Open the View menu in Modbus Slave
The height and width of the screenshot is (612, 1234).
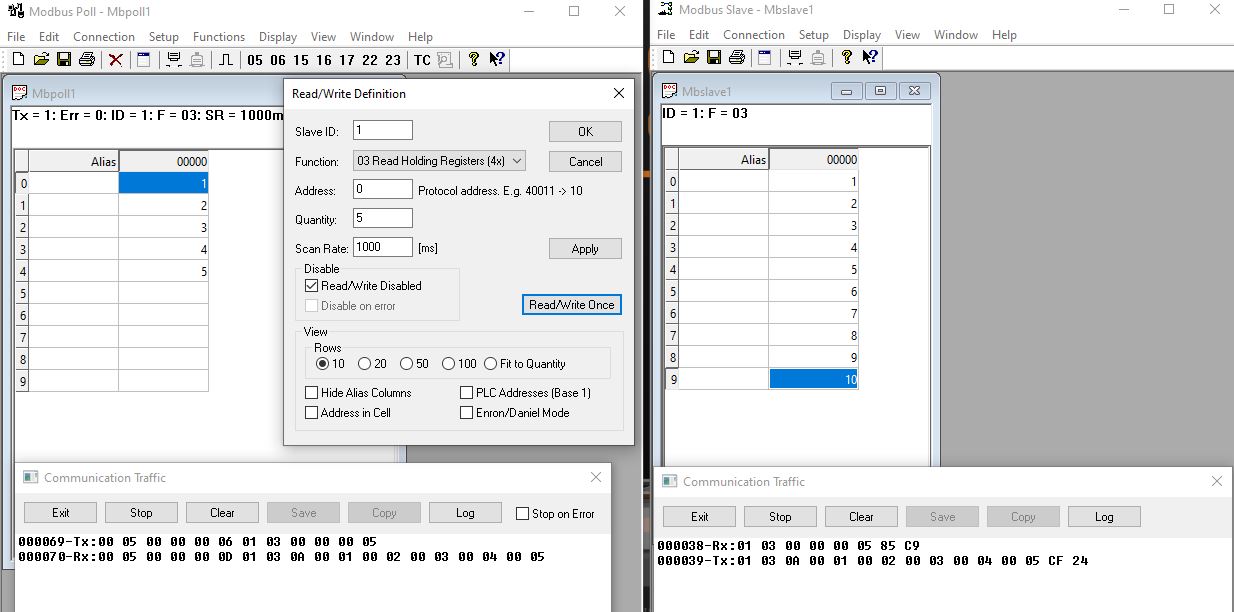pyautogui.click(x=907, y=35)
